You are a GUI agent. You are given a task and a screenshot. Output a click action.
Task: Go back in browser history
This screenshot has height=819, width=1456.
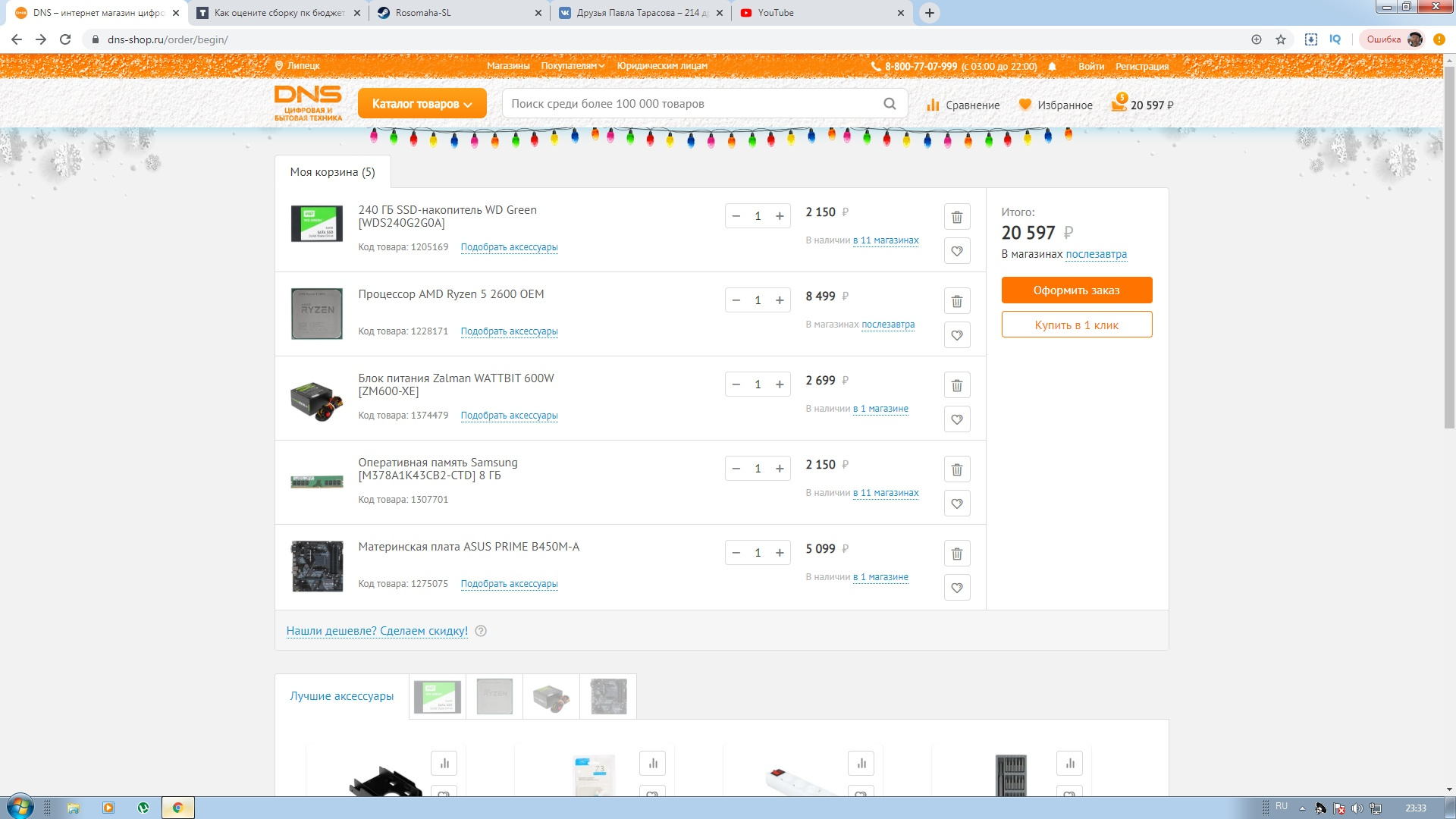pos(17,39)
